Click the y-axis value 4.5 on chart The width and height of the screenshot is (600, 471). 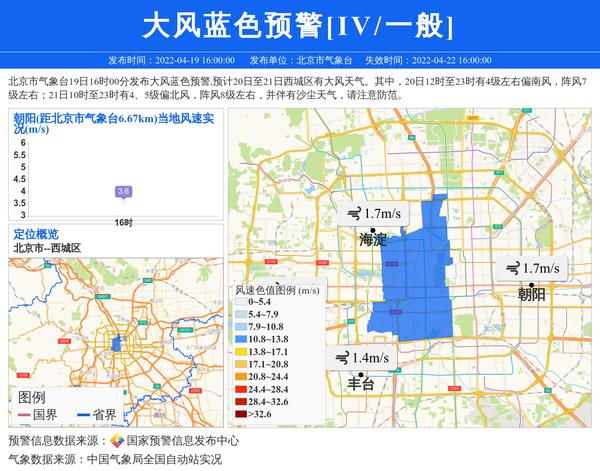click(20, 179)
